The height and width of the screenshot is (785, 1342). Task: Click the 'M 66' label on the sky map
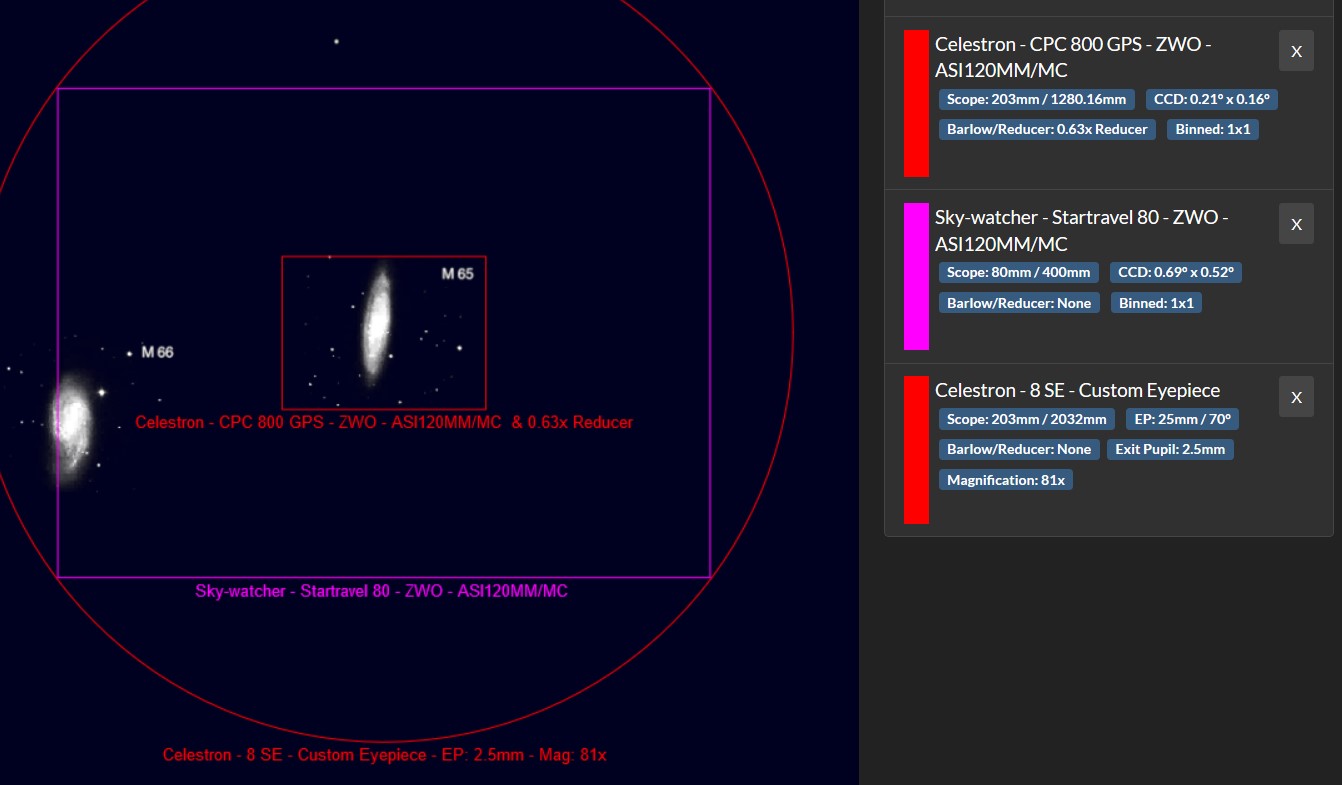157,352
